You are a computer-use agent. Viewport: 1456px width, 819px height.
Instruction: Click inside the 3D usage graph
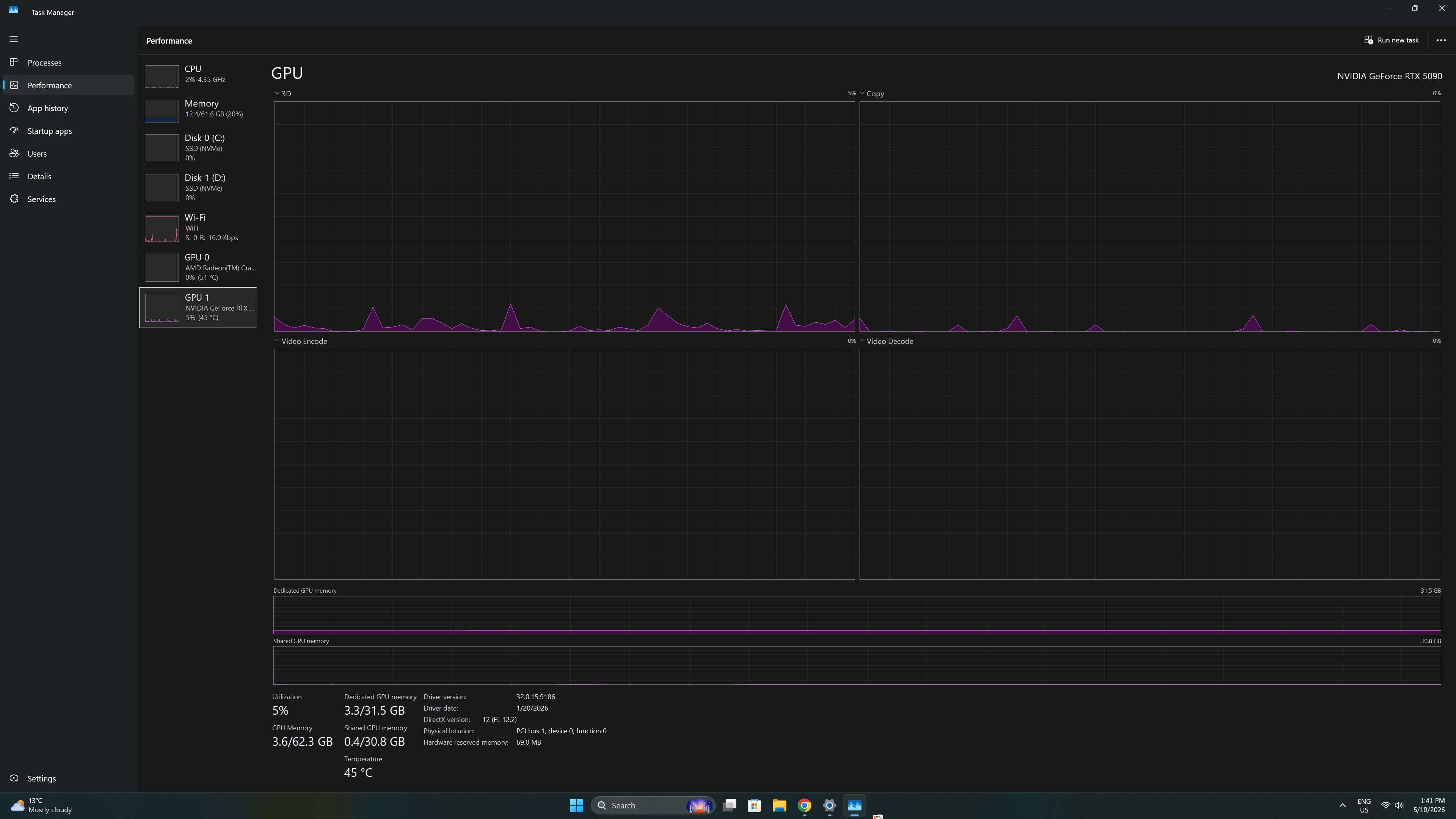pos(565,217)
